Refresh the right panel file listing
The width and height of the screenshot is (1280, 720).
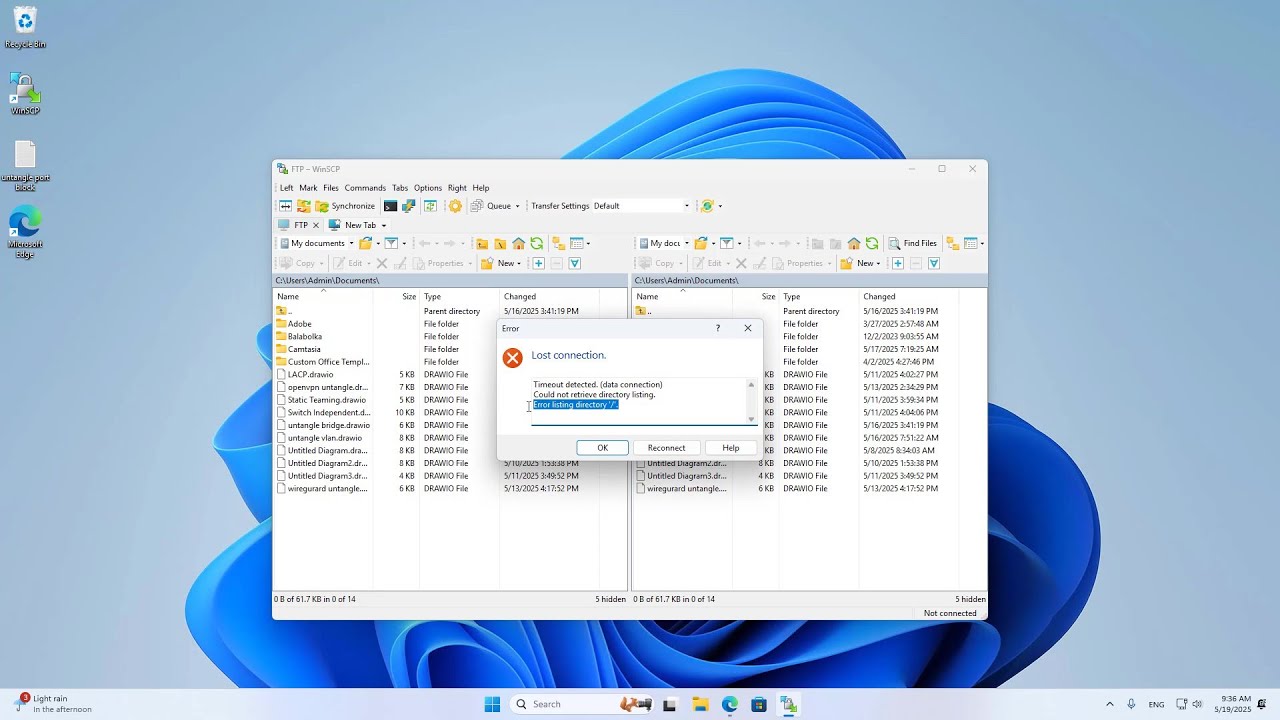click(x=872, y=243)
